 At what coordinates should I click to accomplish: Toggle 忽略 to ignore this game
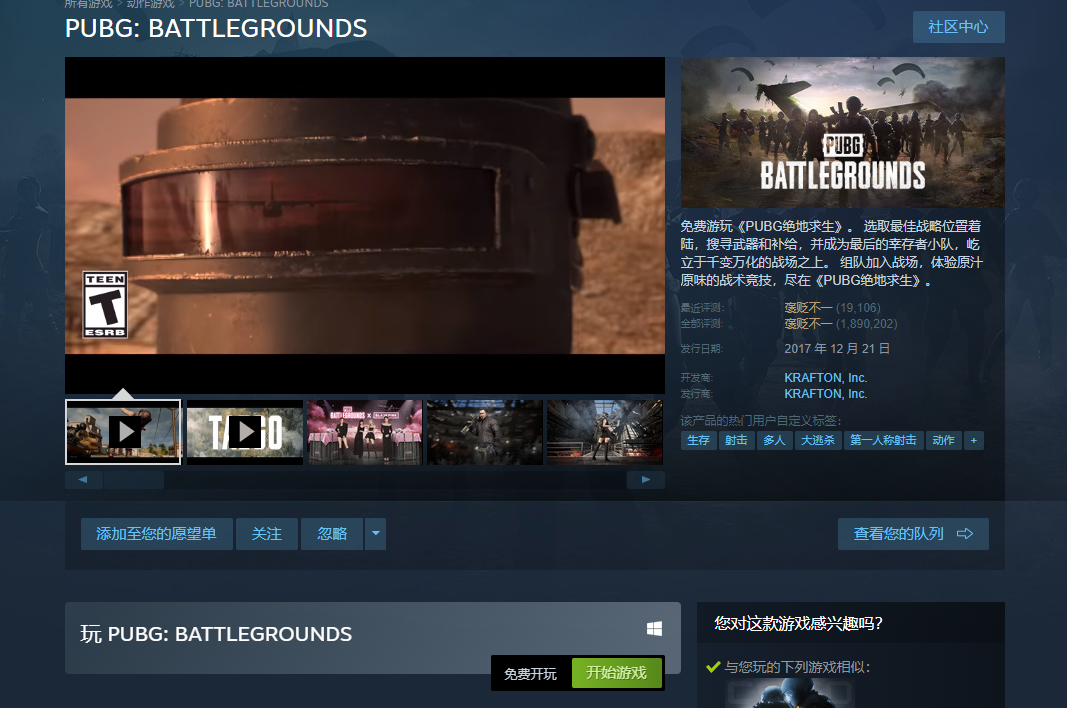tap(332, 534)
